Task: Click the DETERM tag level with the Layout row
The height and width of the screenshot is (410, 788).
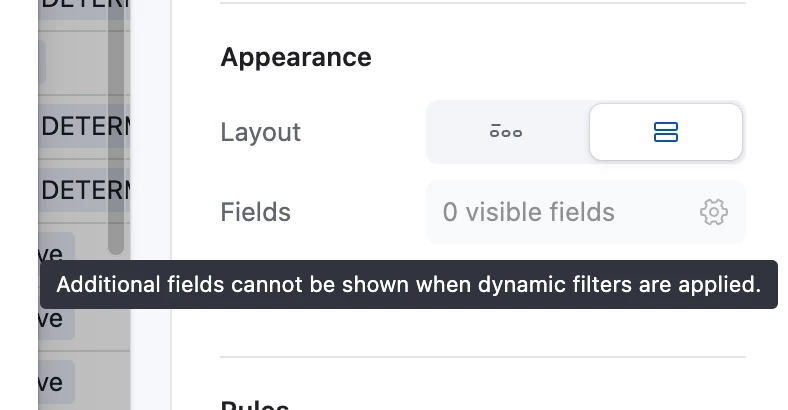Action: point(84,126)
